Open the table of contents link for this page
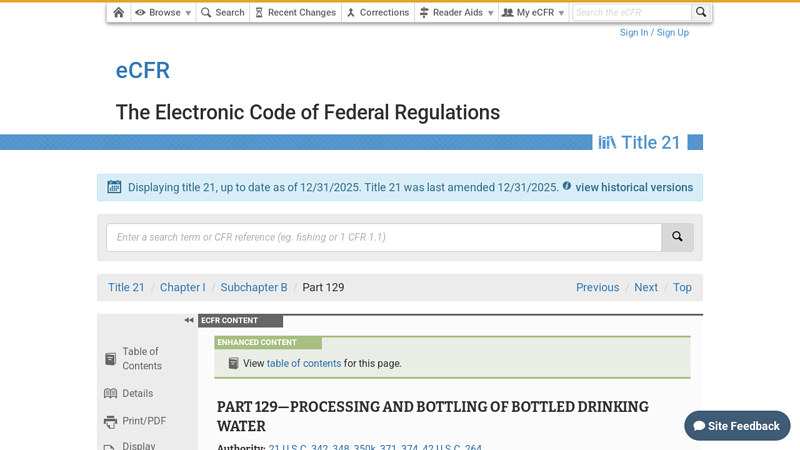800x450 pixels. (304, 363)
